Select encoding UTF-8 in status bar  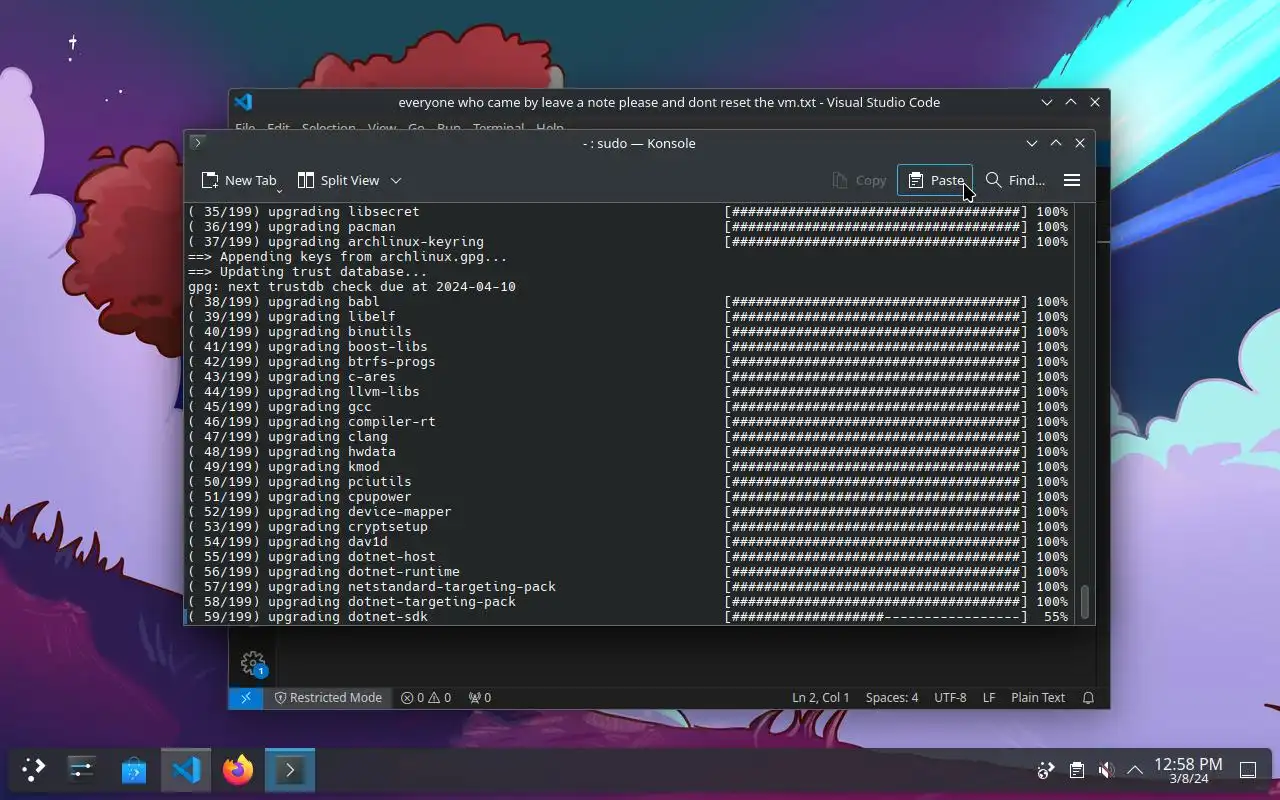point(950,697)
